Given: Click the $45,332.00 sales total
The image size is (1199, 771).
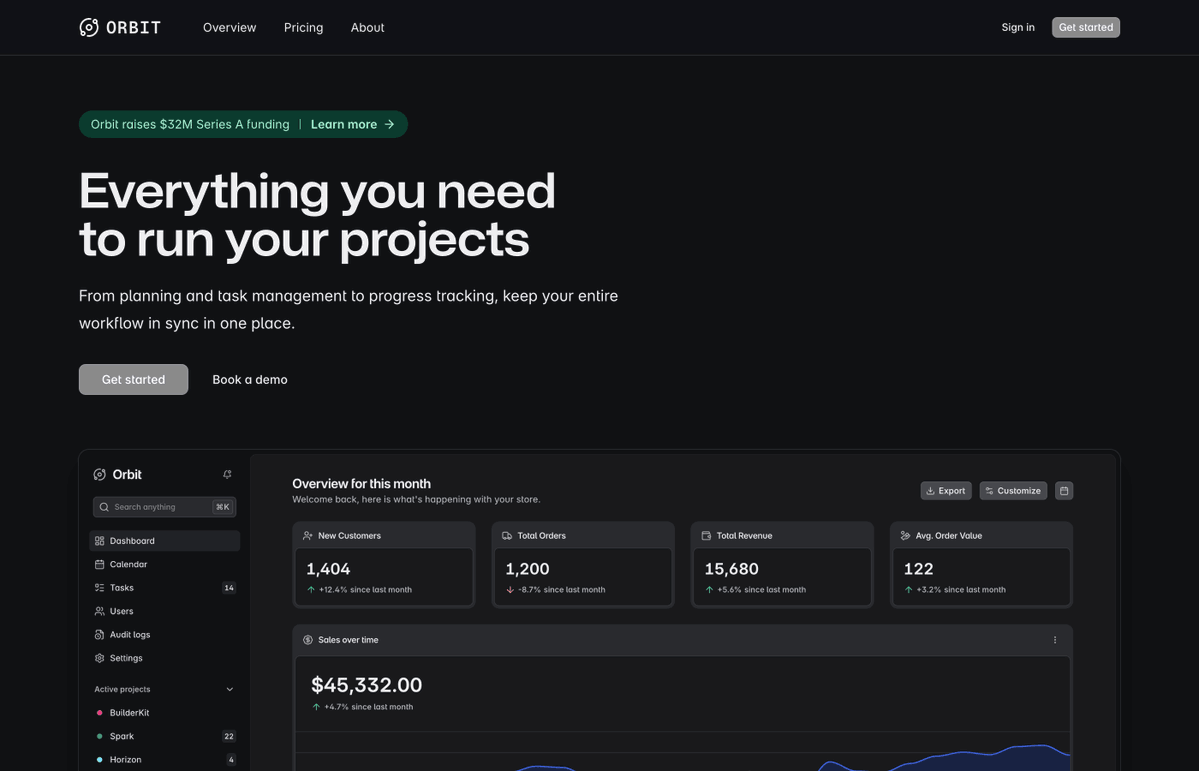Looking at the screenshot, I should tap(366, 685).
